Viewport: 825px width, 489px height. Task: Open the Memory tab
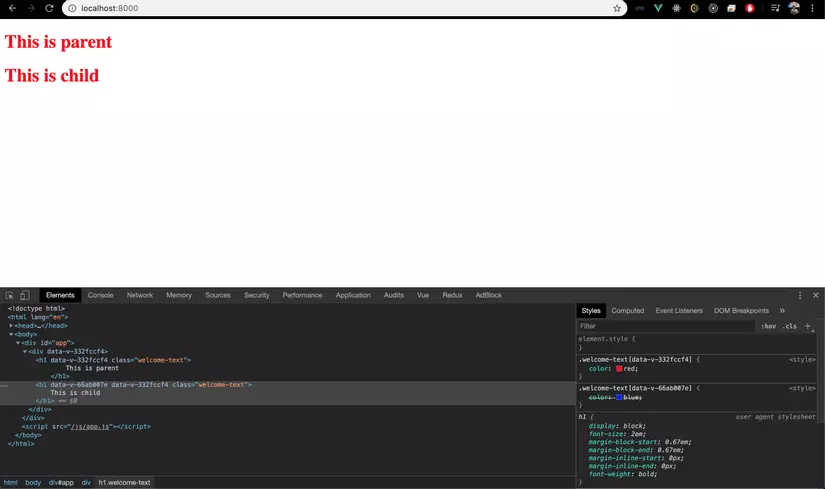point(179,295)
